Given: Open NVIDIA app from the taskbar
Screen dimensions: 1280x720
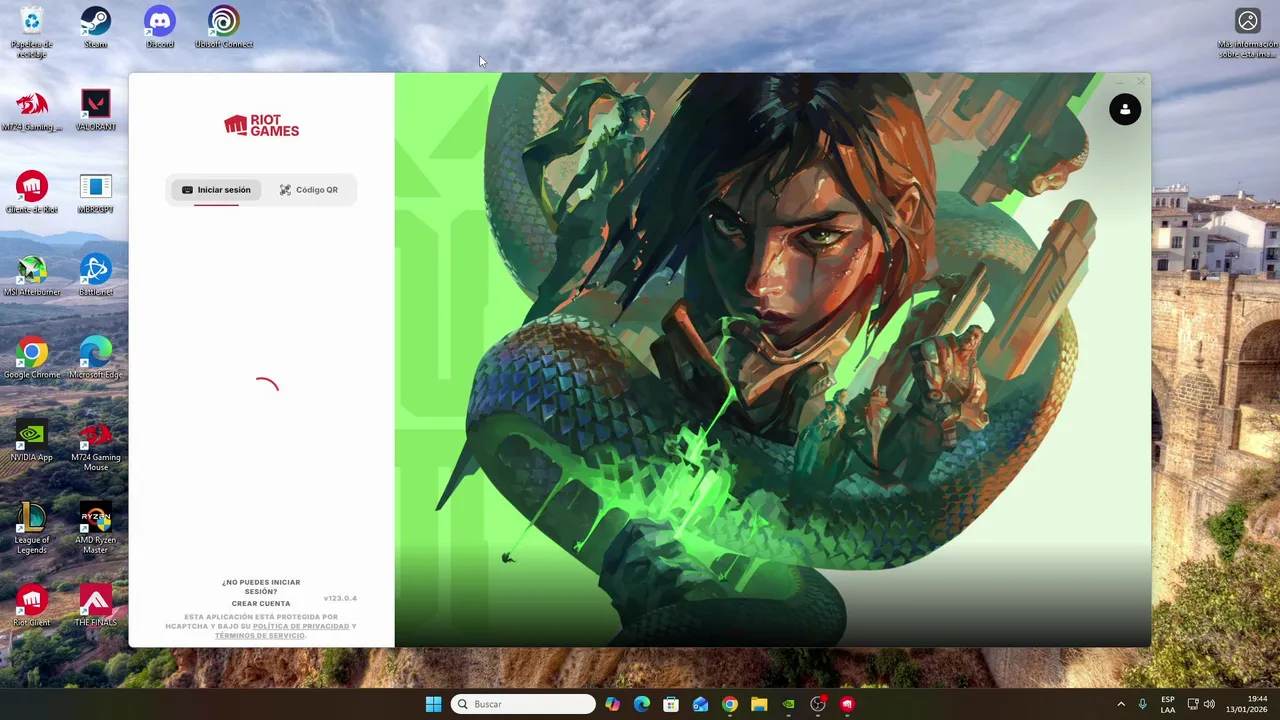Looking at the screenshot, I should point(788,704).
